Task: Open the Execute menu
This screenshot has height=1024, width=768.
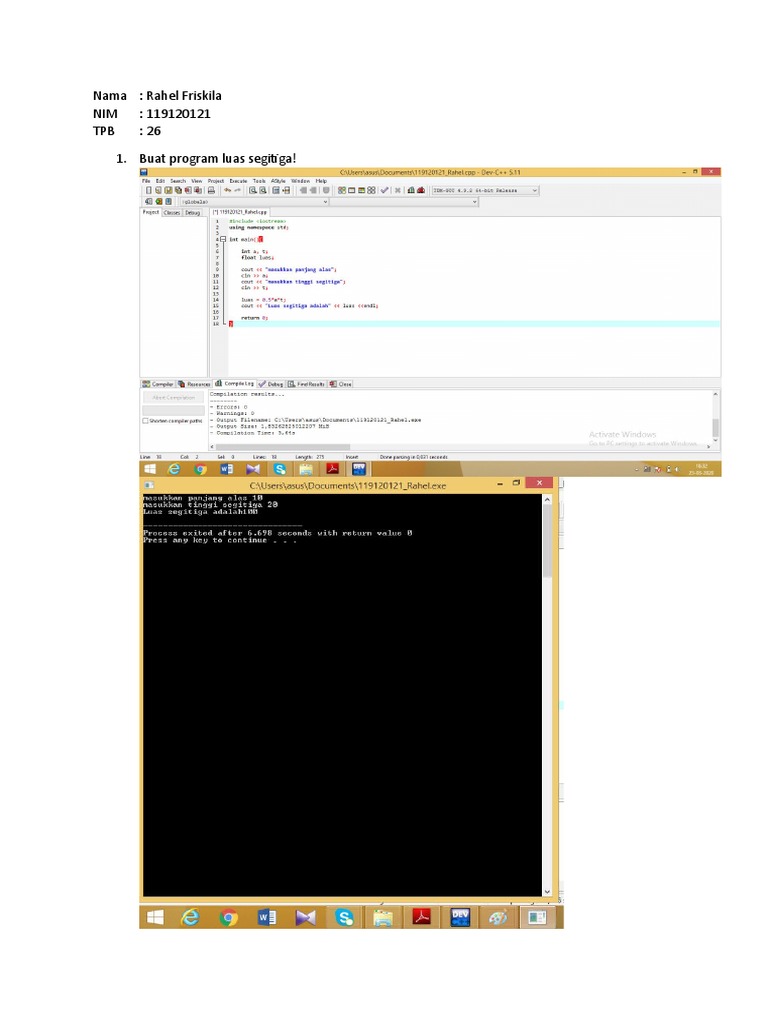Action: pos(238,181)
